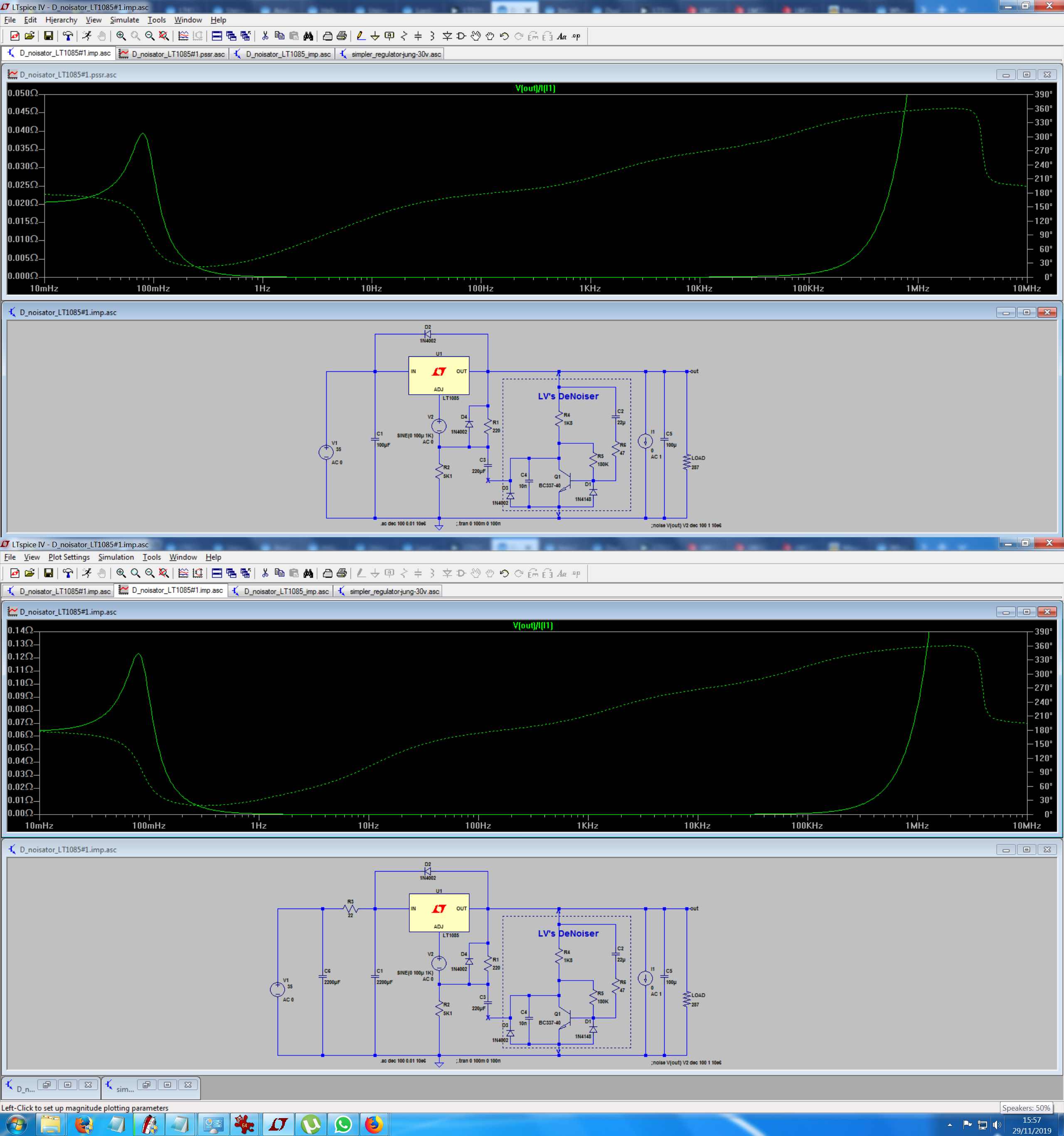This screenshot has height=1136, width=1064.
Task: Select the Capacitor tool in top toolbar
Action: 418,36
